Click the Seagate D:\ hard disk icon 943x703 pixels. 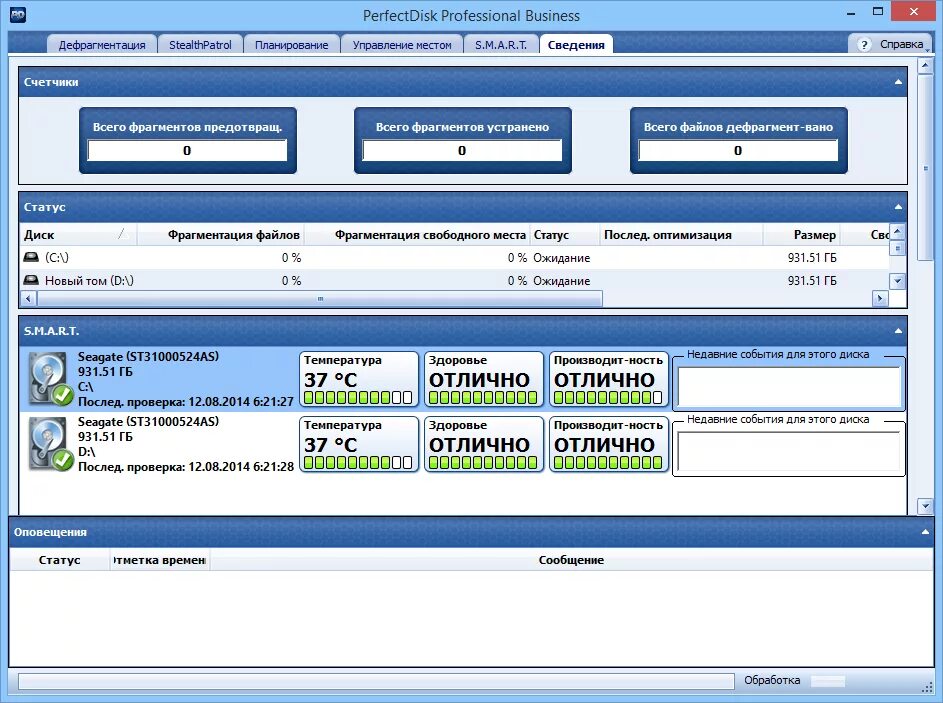50,444
